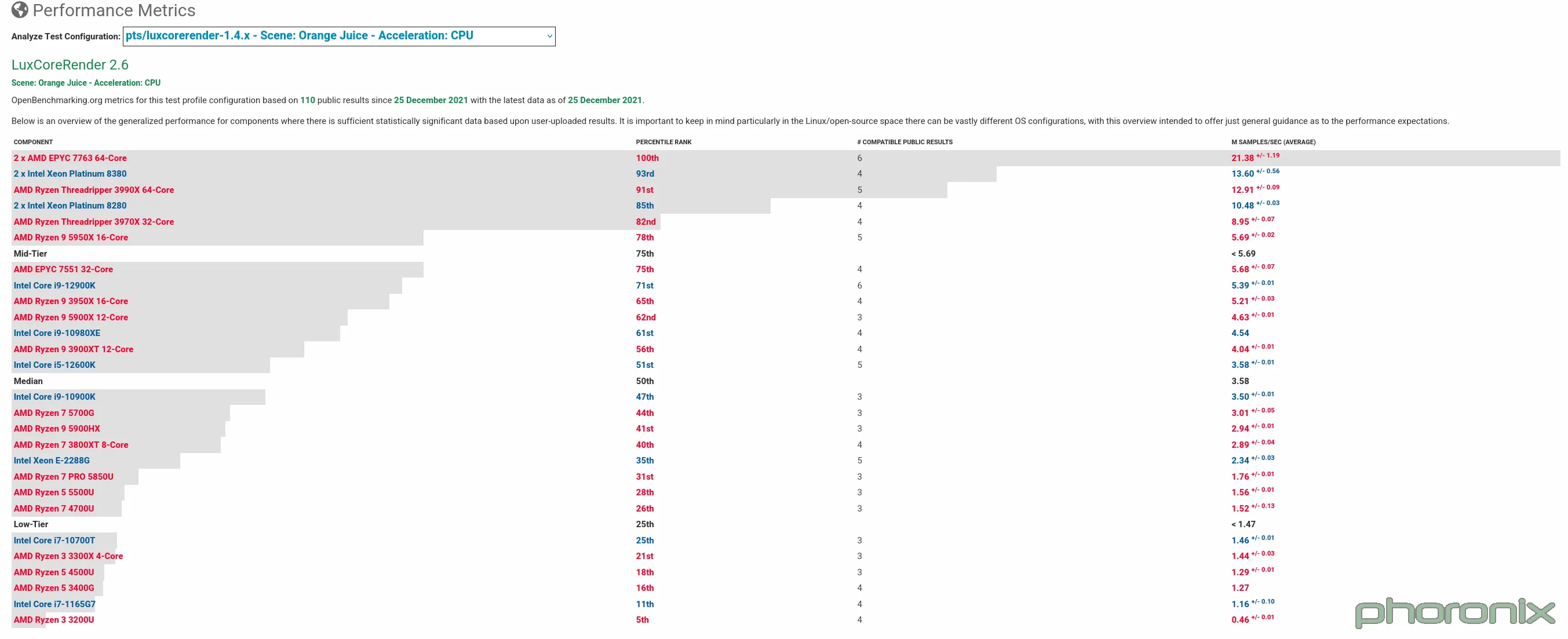
Task: Click the 110 public results count
Action: (x=307, y=100)
